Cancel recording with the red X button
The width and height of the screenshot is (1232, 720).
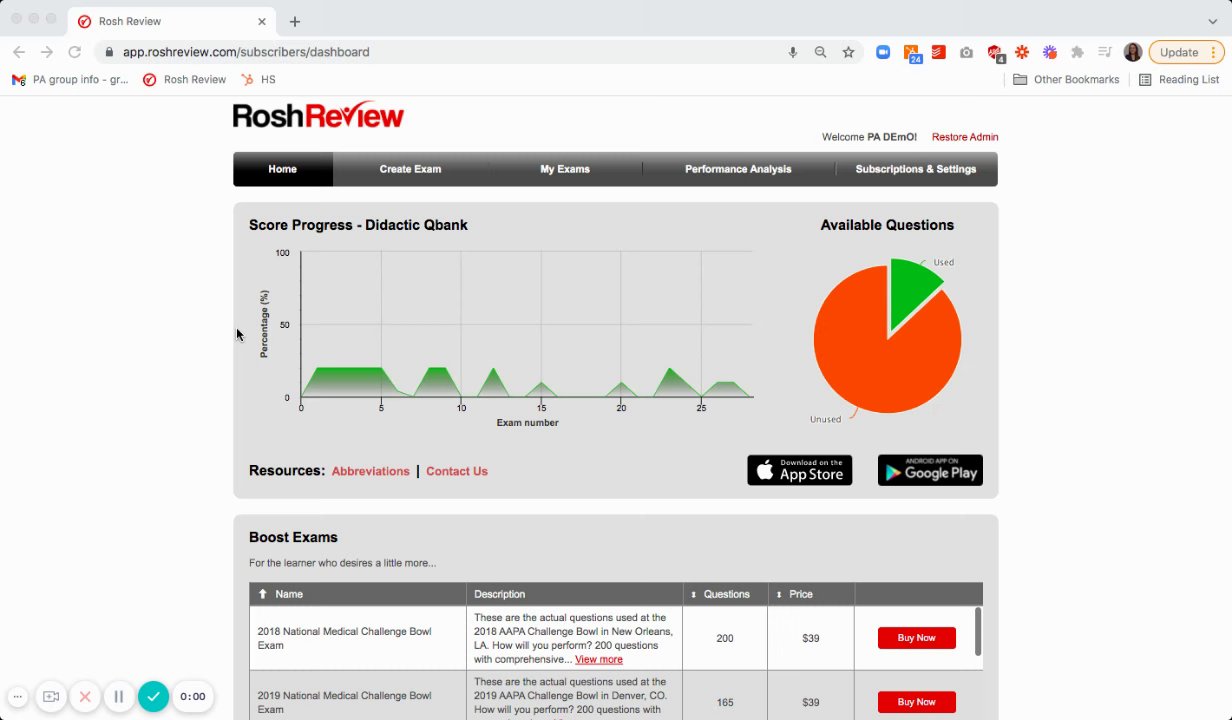85,696
